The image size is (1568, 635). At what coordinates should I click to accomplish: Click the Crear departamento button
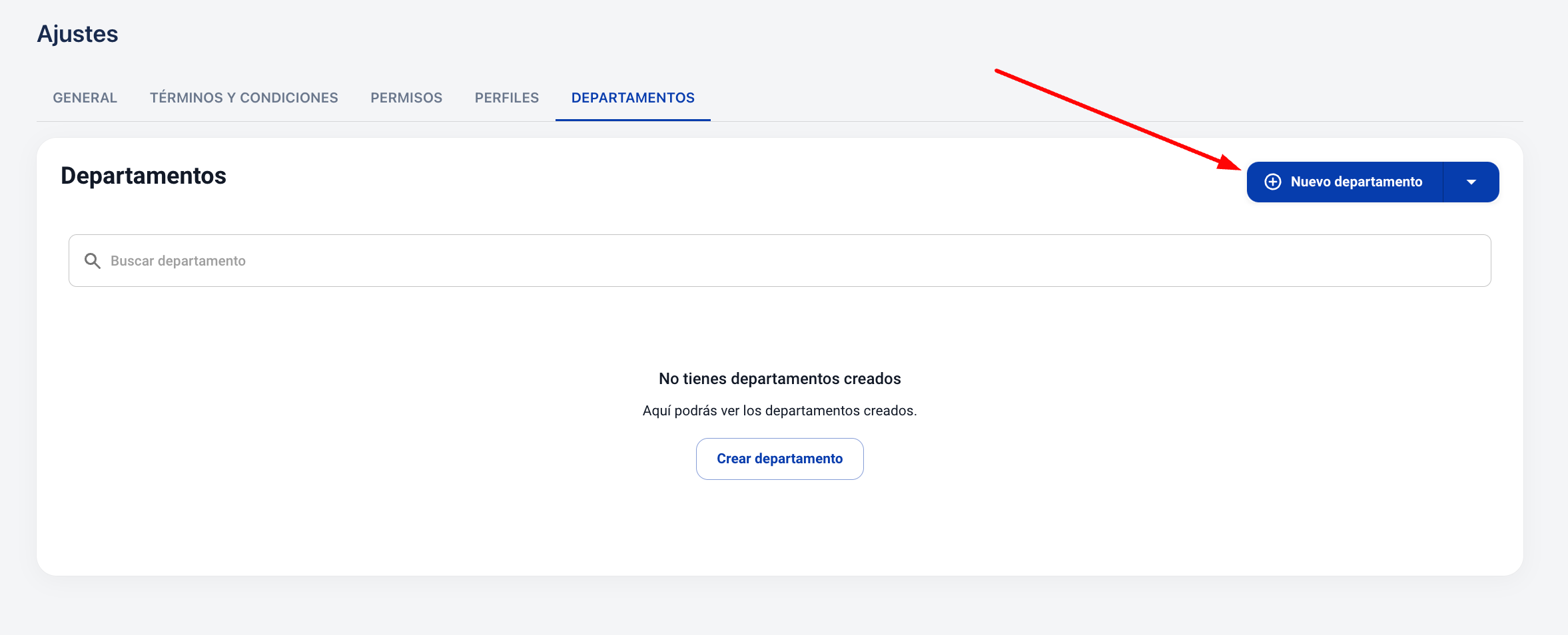coord(779,459)
